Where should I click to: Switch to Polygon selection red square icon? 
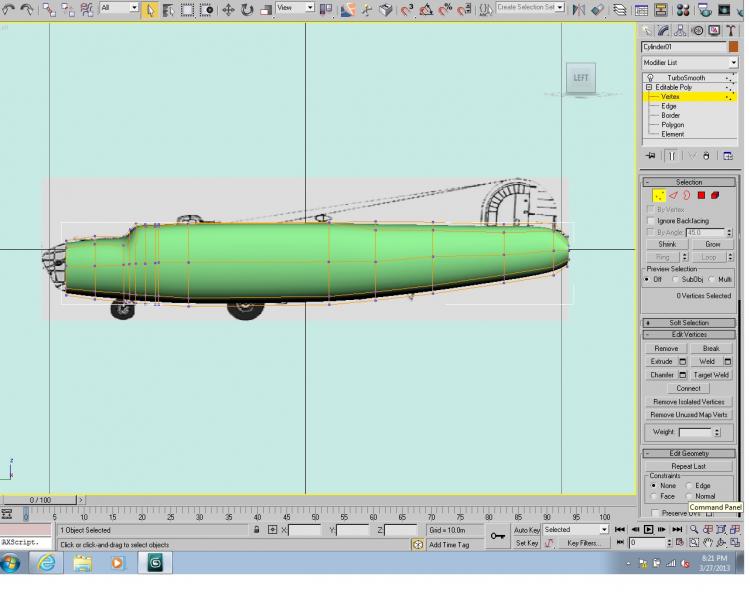pyautogui.click(x=701, y=195)
